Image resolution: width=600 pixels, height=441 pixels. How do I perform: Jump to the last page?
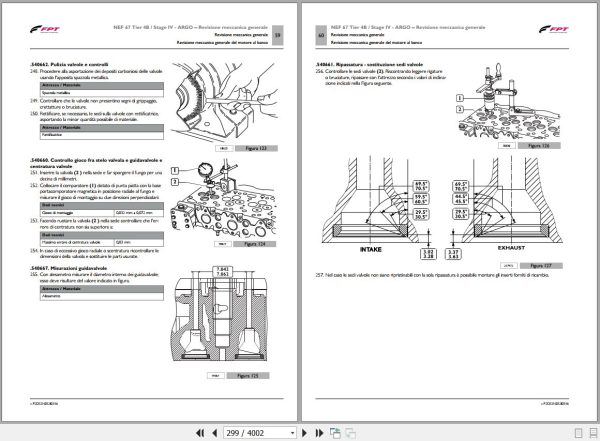tap(319, 433)
